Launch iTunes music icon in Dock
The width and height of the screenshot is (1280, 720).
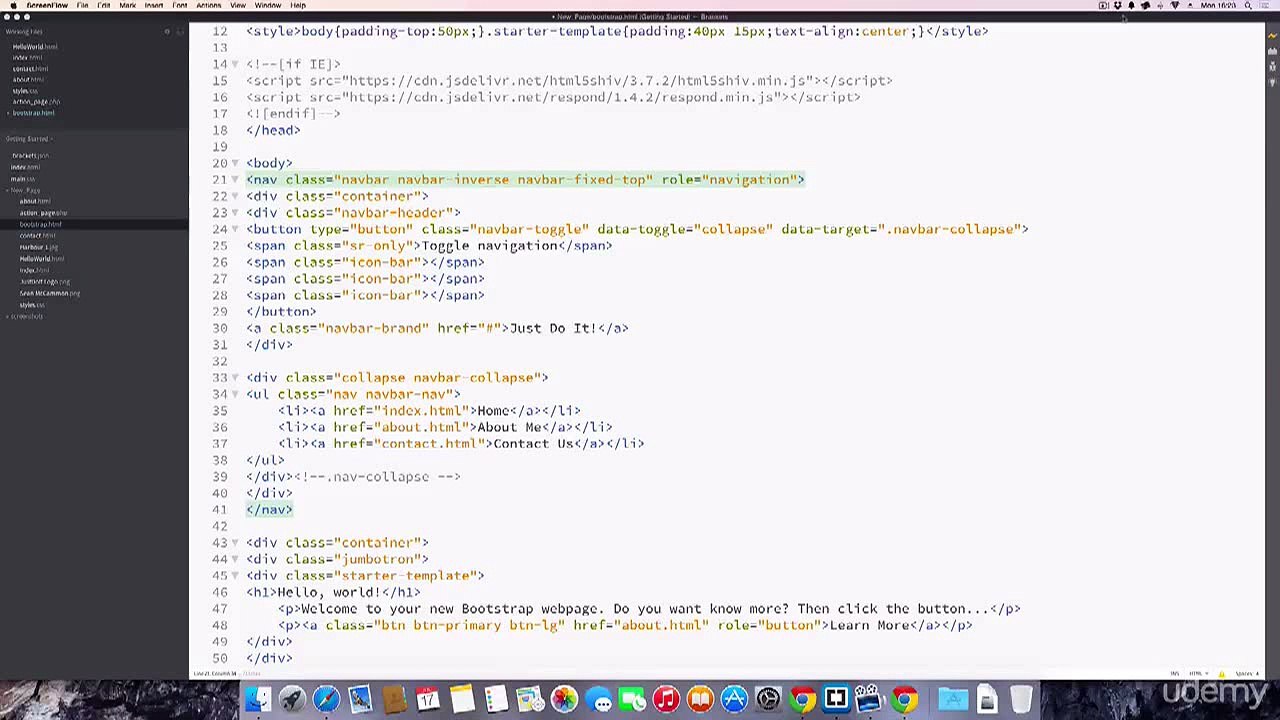(x=666, y=699)
